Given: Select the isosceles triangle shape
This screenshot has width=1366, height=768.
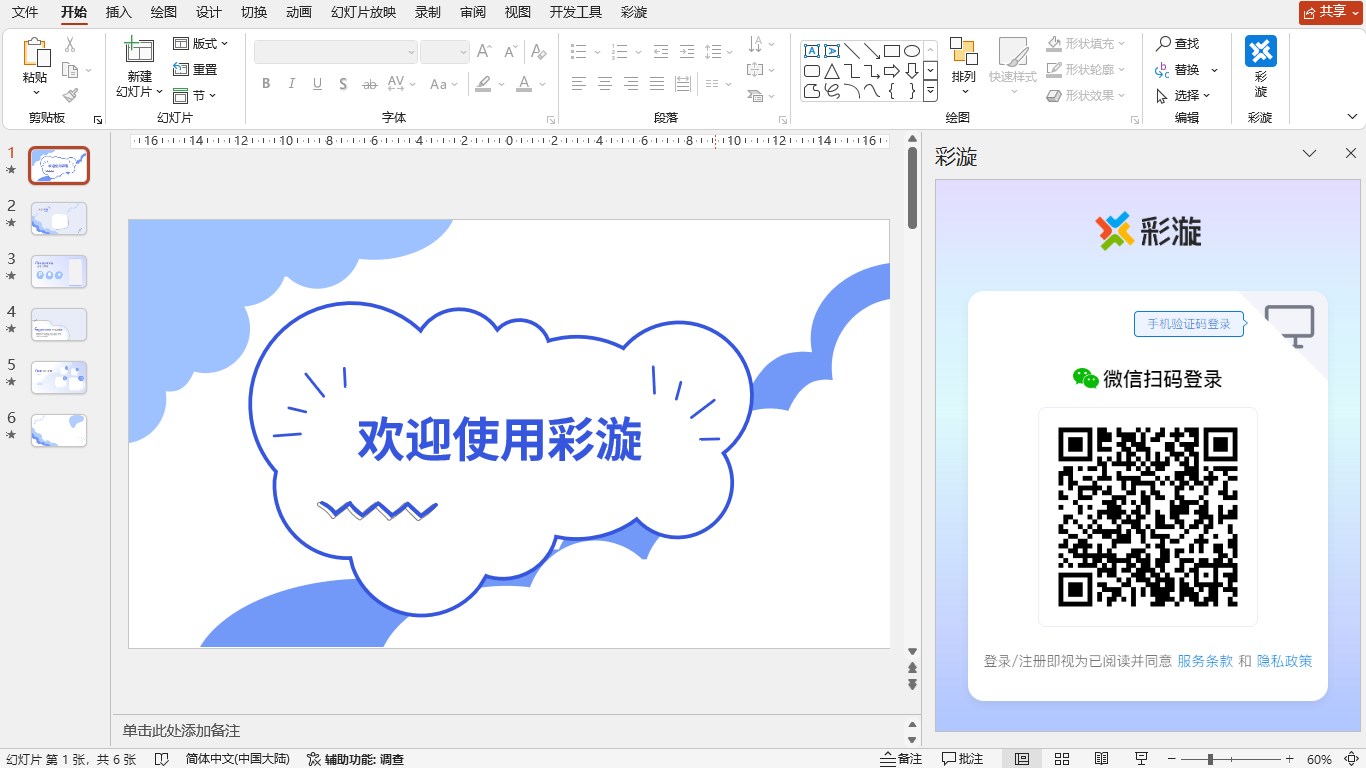Looking at the screenshot, I should point(832,71).
